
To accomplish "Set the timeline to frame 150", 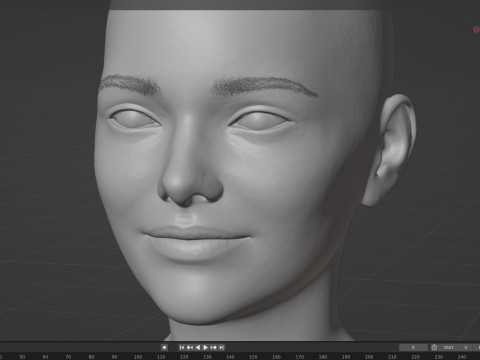I will point(253,357).
